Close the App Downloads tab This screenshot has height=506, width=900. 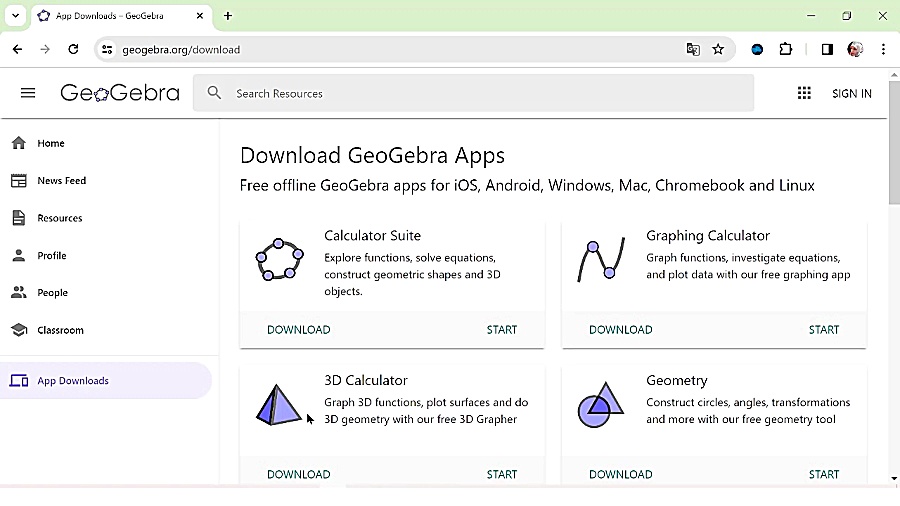[200, 15]
